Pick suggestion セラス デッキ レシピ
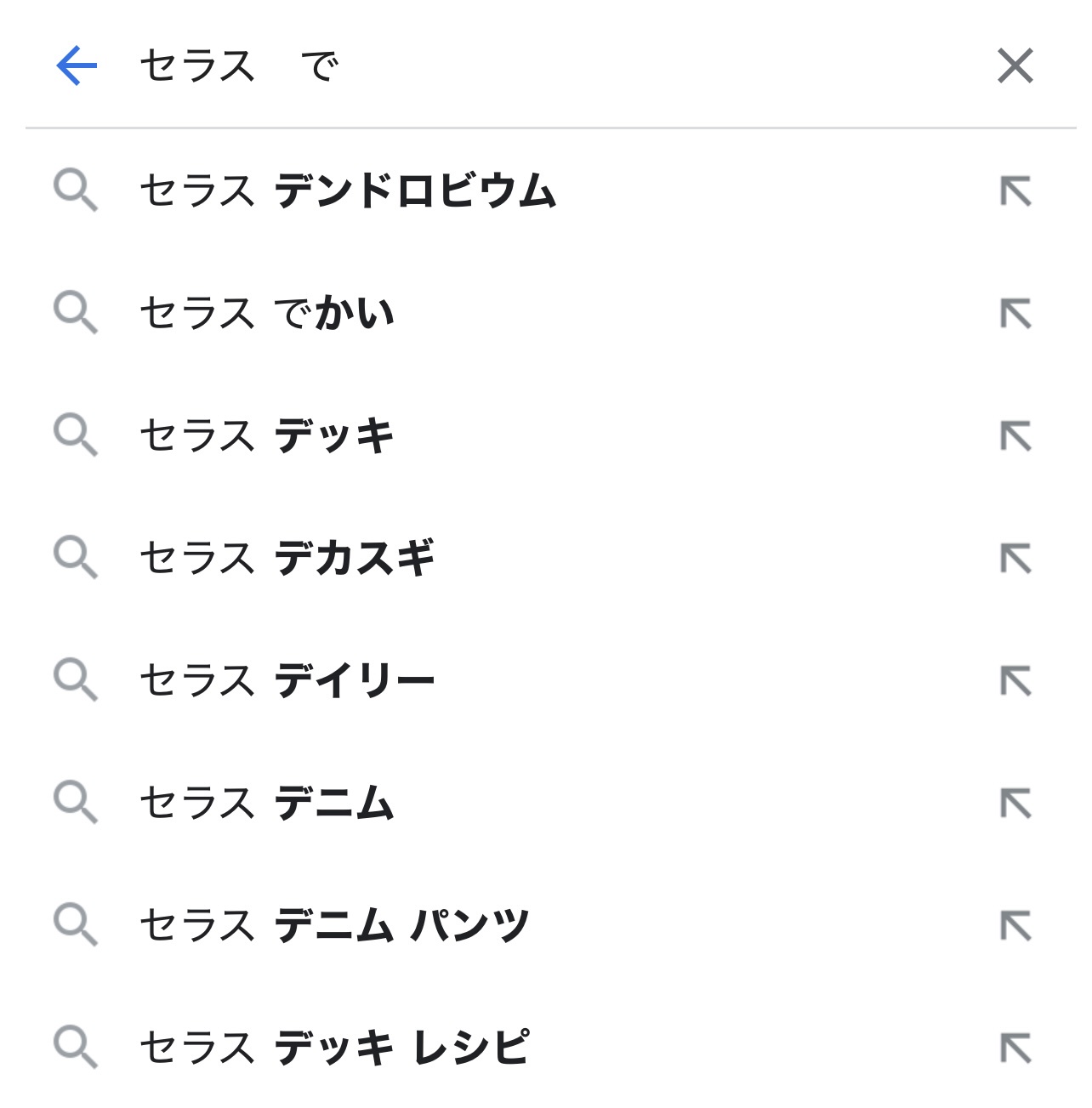The width and height of the screenshot is (1092, 1108). [544, 1048]
